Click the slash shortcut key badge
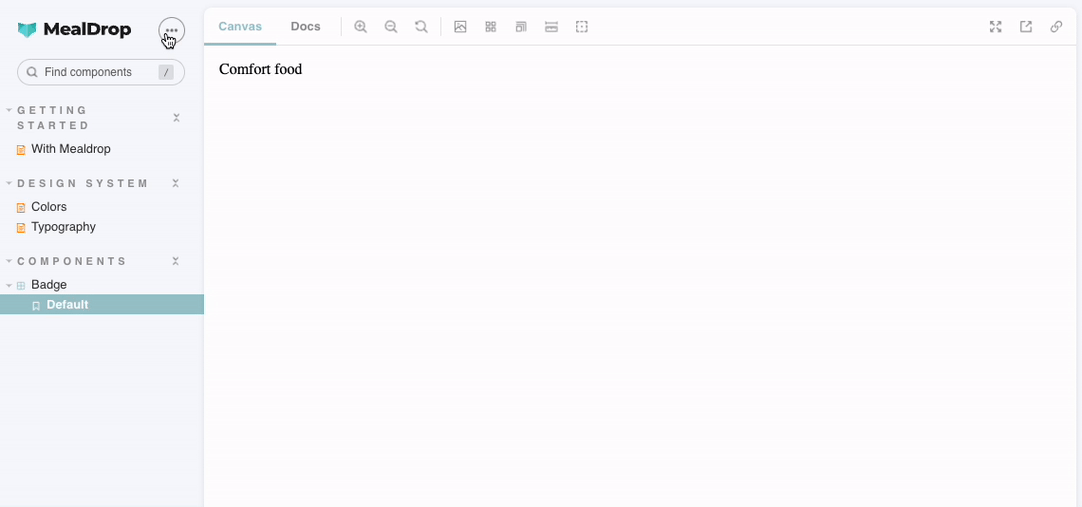 pyautogui.click(x=166, y=72)
